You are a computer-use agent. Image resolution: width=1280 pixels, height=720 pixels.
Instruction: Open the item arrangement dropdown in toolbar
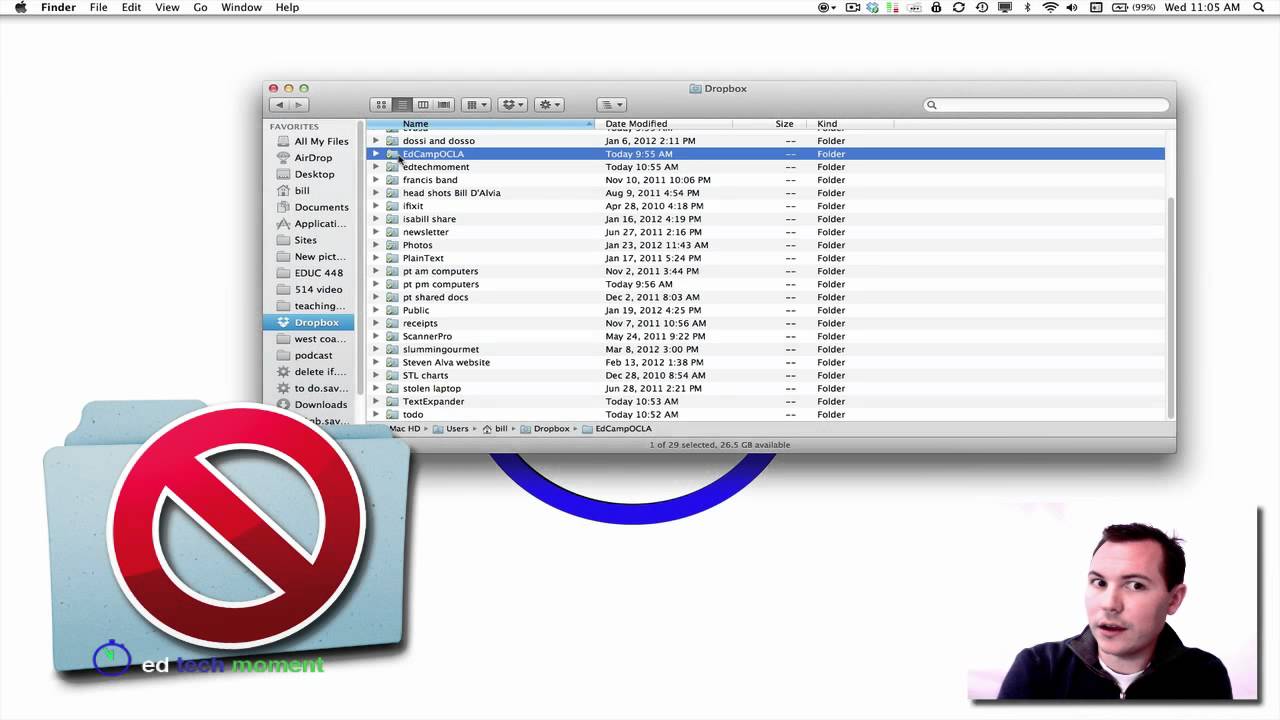(x=475, y=105)
